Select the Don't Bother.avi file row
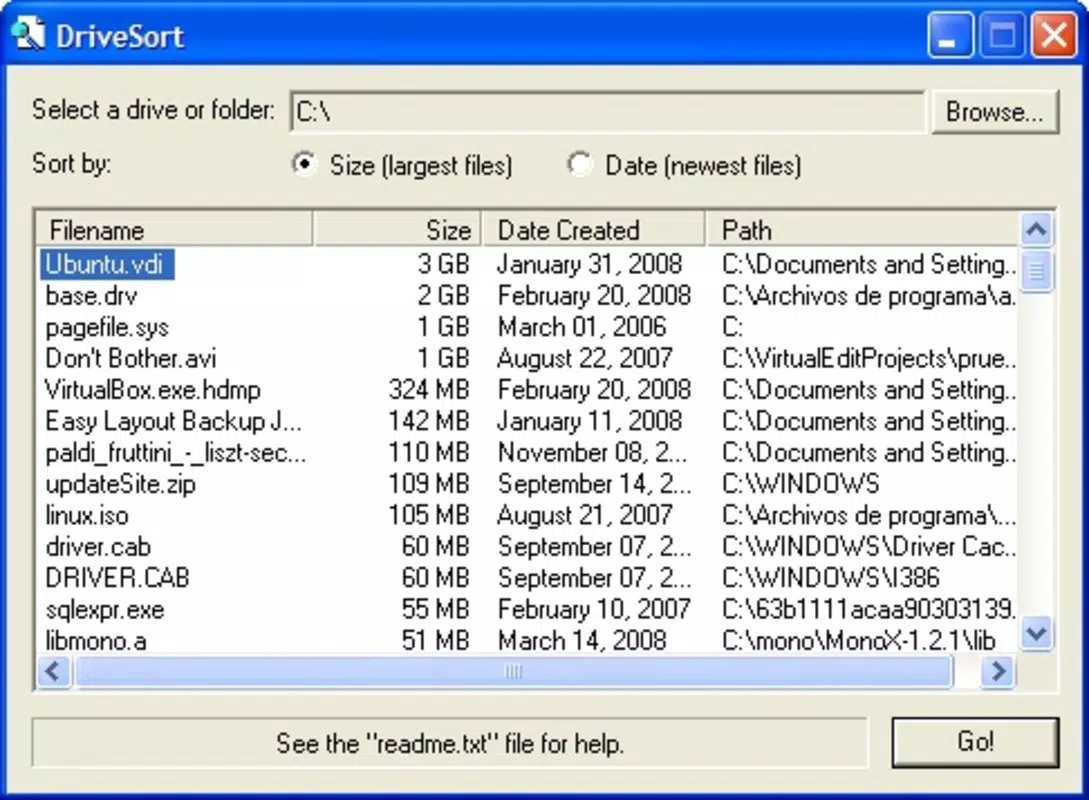 tap(526, 358)
